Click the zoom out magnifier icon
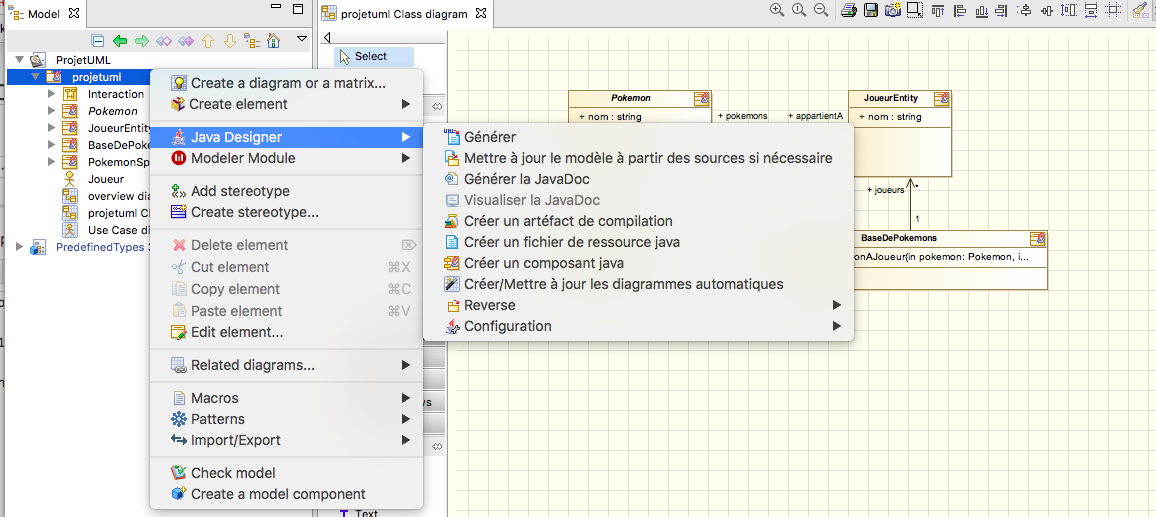The image size is (1156, 517). [x=821, y=11]
